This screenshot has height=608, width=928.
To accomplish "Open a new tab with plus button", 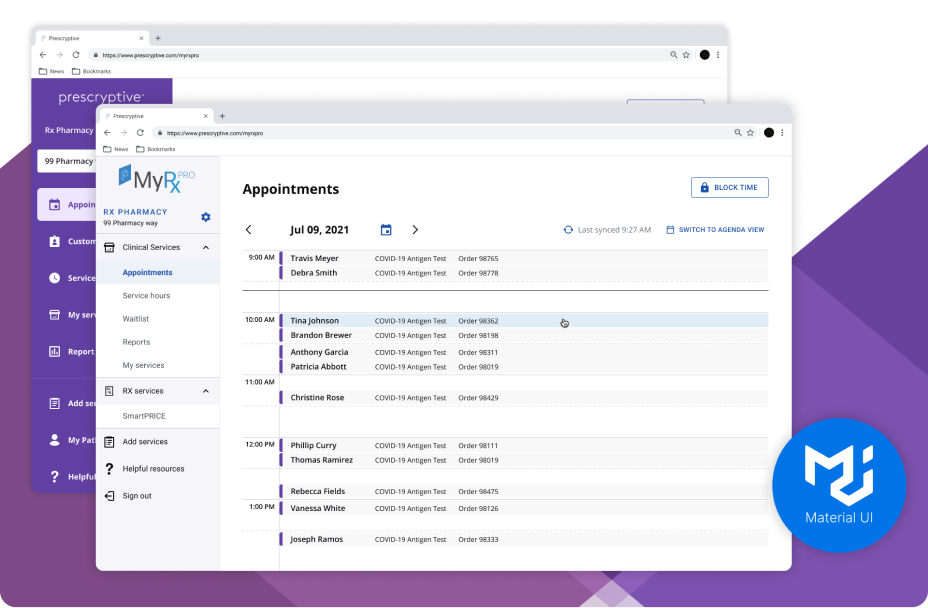I will point(222,116).
